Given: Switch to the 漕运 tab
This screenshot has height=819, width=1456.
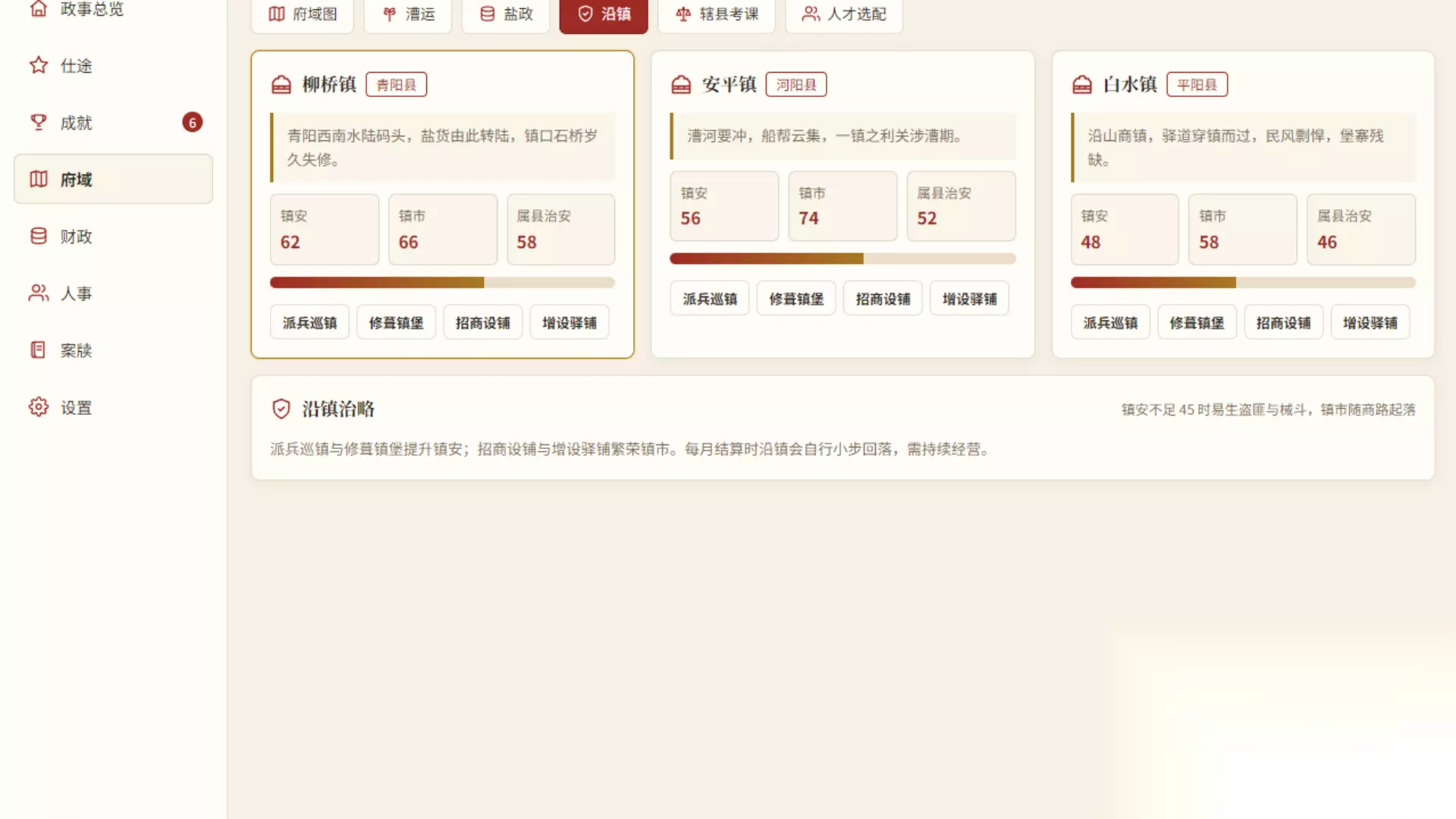Looking at the screenshot, I should tap(408, 14).
